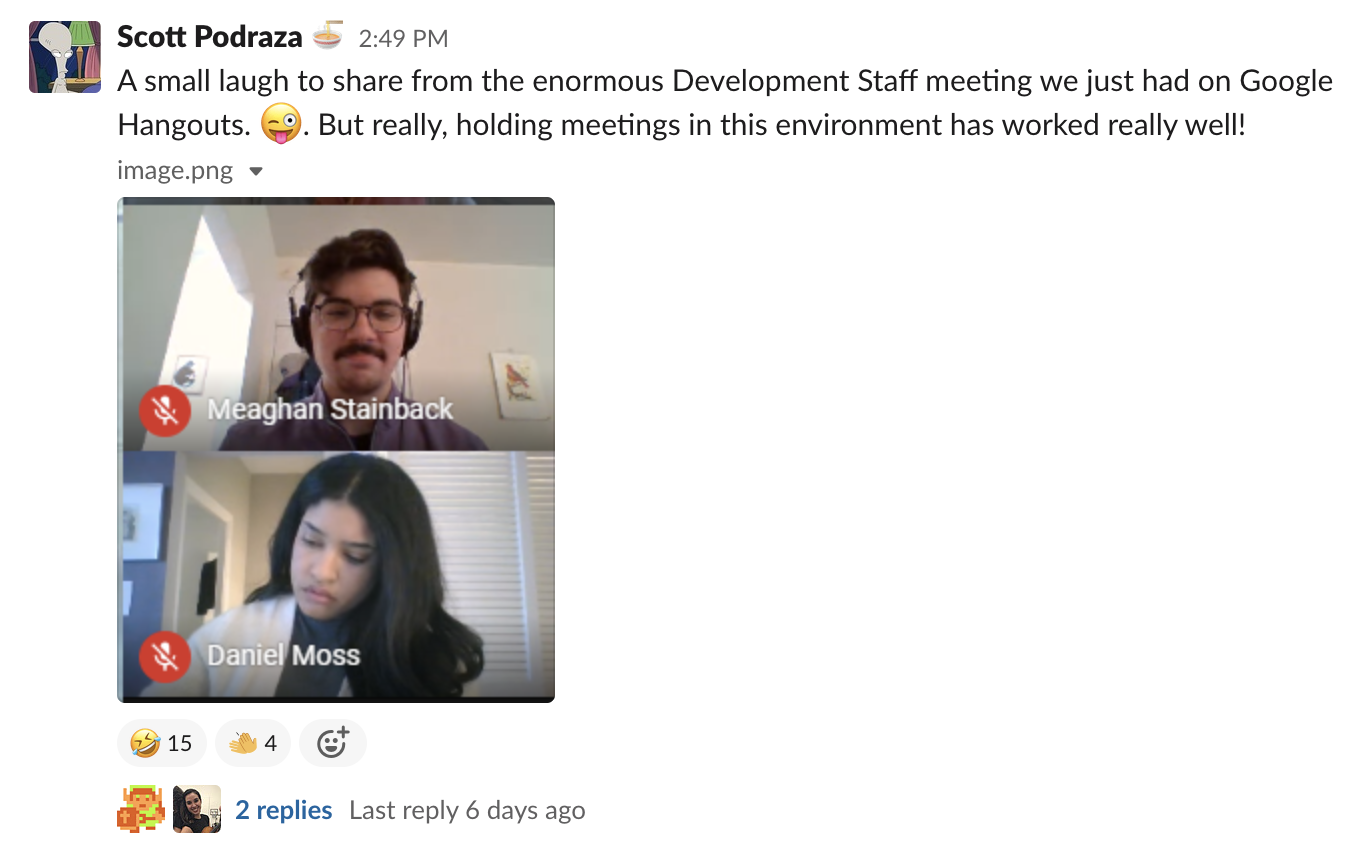This screenshot has width=1362, height=846.
Task: Open the 2 replies thread link
Action: coord(284,810)
